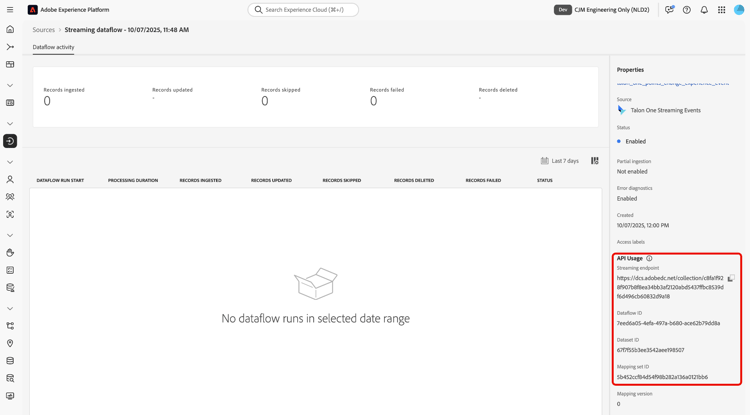Click the Records Skipped column header
Screen dimensions: 750x415
point(342,180)
